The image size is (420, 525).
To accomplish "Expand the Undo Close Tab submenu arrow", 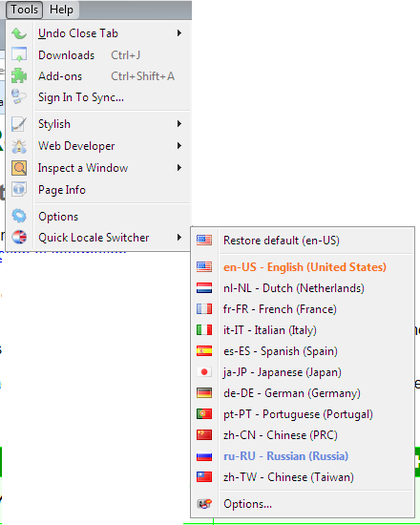I will 179,33.
